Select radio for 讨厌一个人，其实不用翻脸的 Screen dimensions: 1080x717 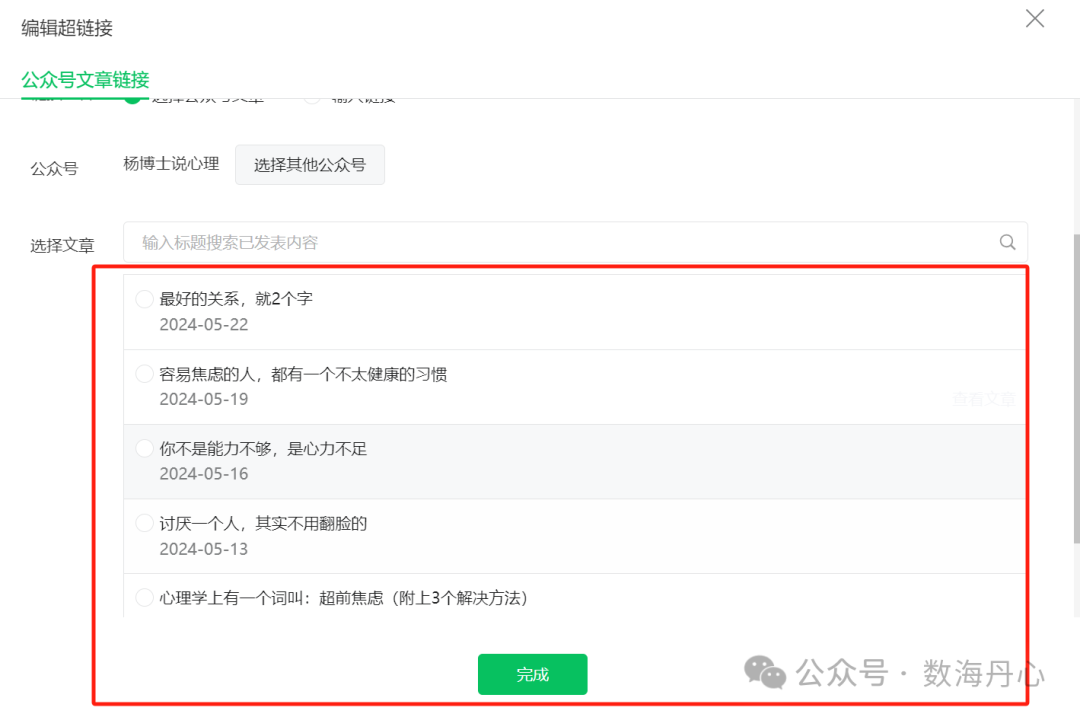point(144,523)
